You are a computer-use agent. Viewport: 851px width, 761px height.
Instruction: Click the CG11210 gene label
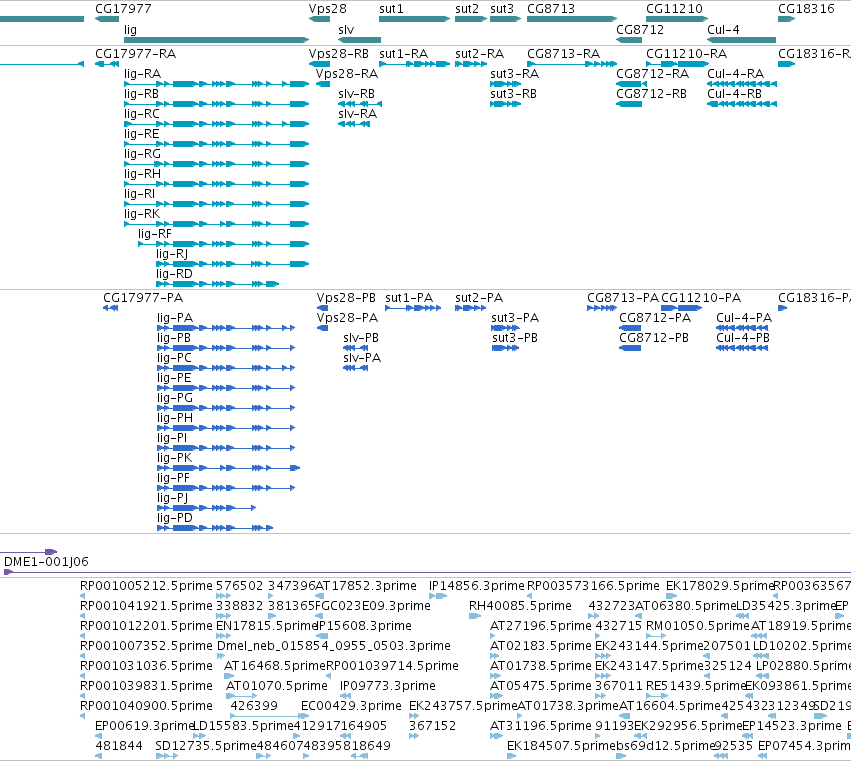point(674,9)
